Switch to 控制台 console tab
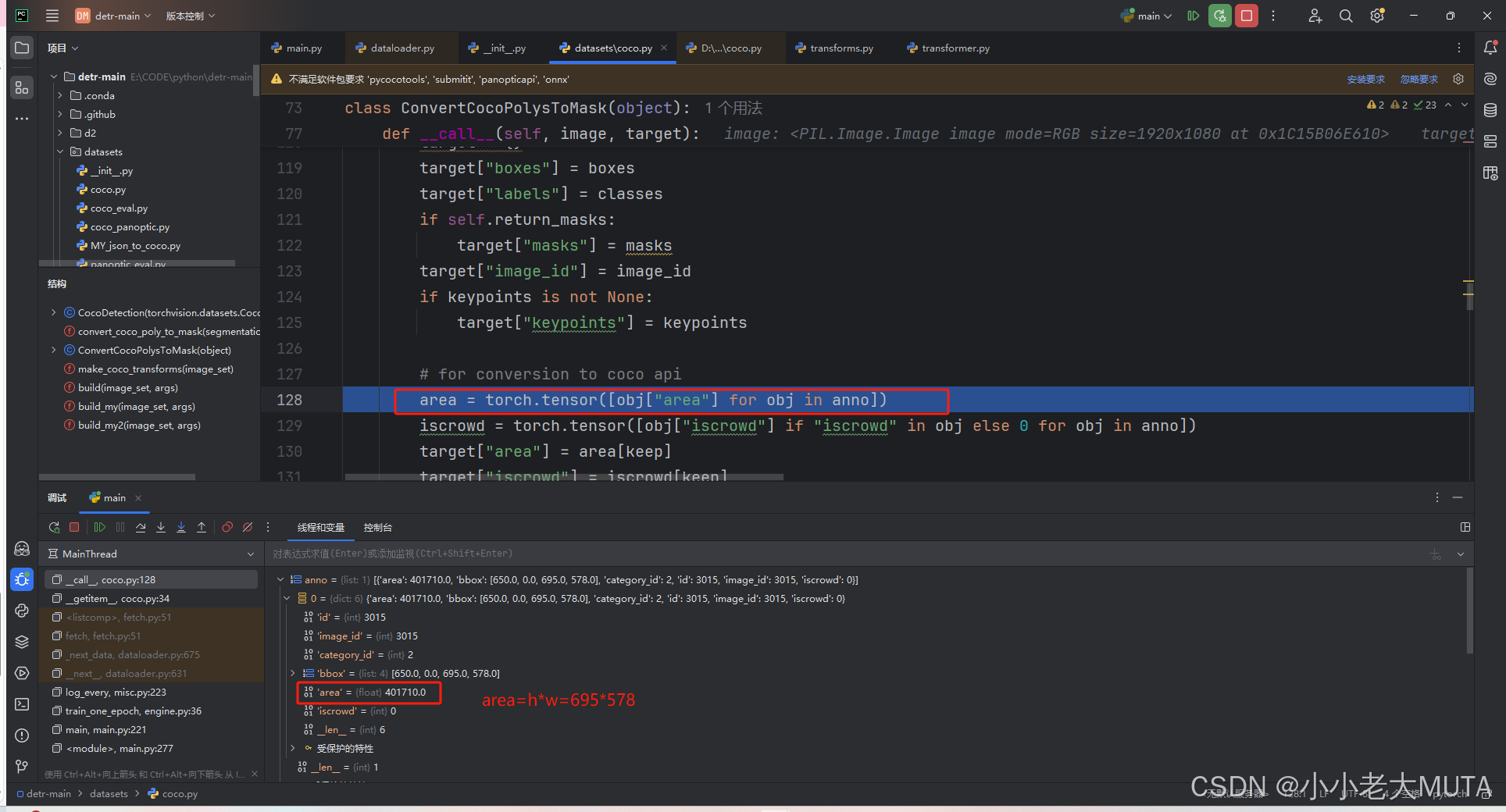 click(x=378, y=528)
